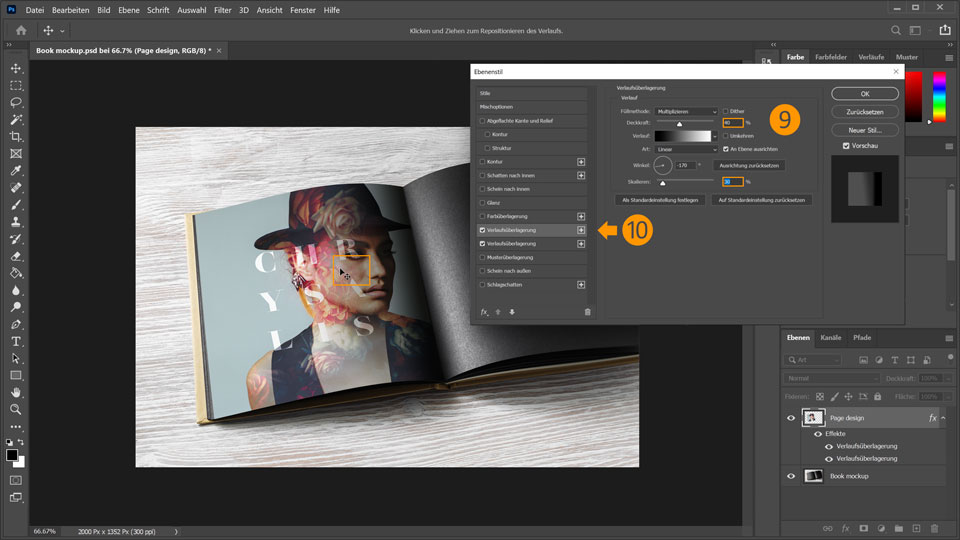Open the Ebene menu
960x540 pixels.
pyautogui.click(x=129, y=10)
